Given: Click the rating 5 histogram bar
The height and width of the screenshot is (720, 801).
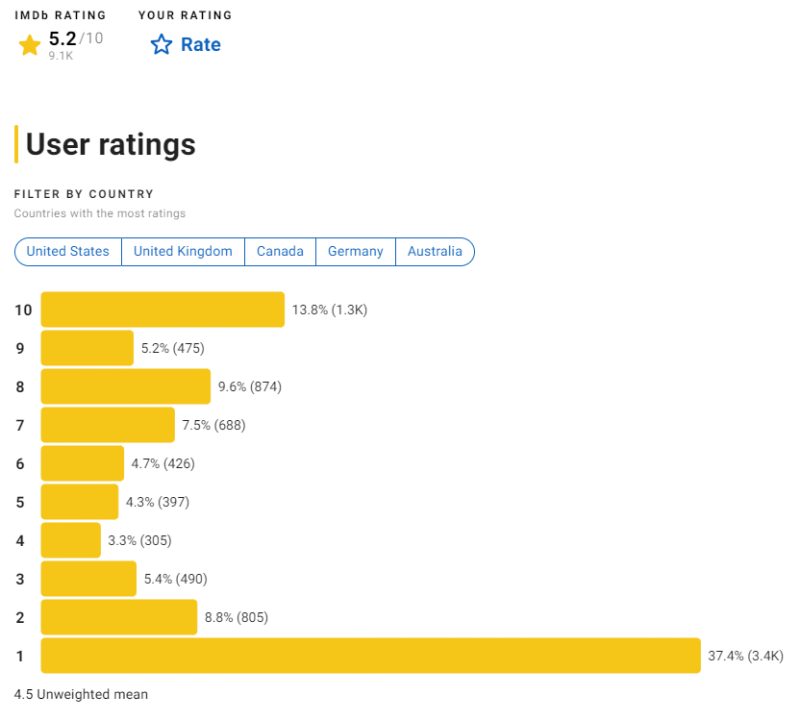Looking at the screenshot, I should (x=78, y=501).
